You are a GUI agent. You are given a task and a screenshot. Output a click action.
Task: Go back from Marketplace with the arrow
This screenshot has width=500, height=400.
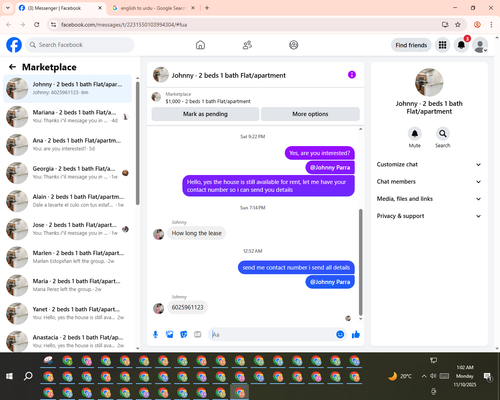13,67
